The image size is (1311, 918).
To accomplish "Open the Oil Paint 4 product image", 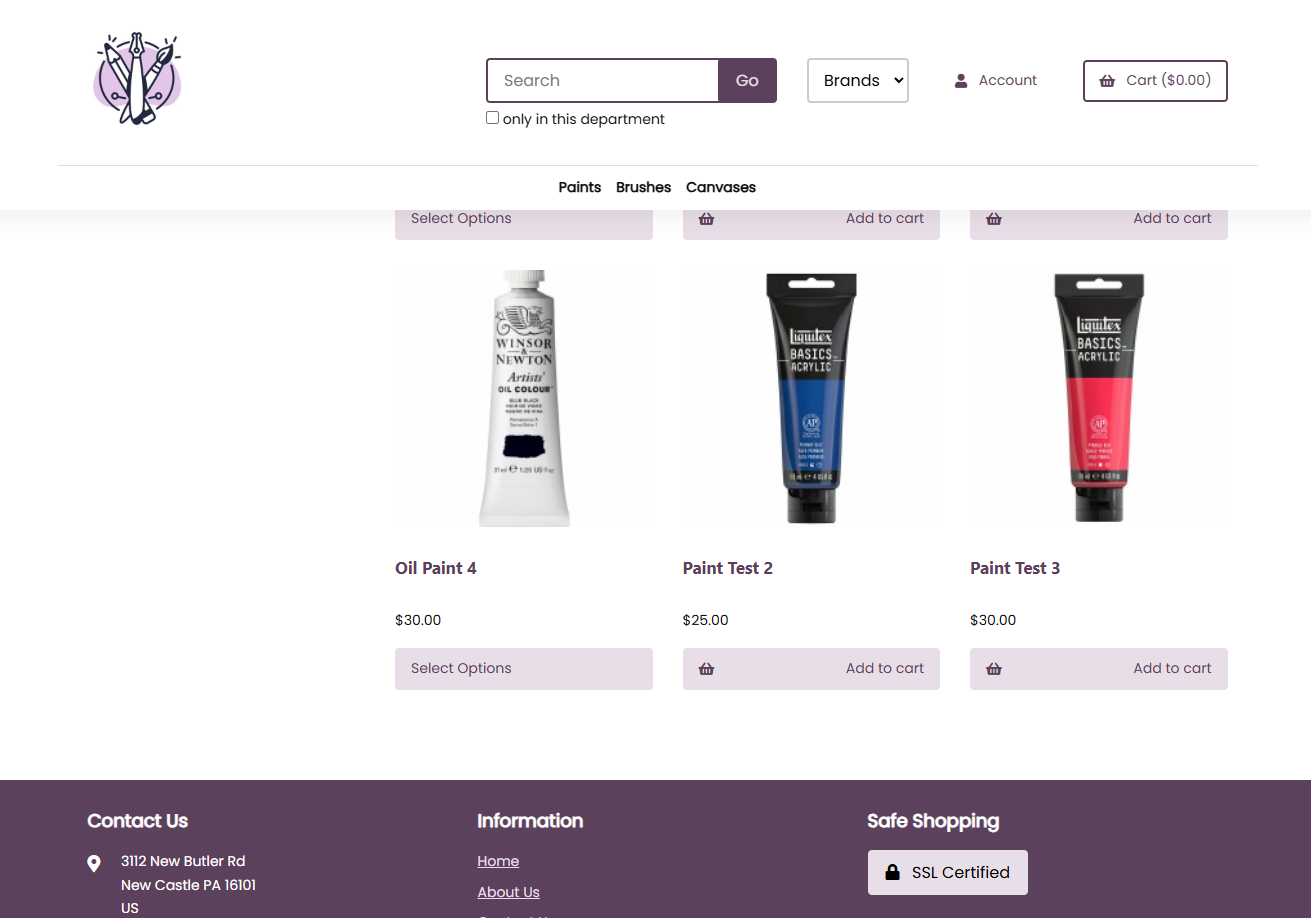I will click(524, 398).
